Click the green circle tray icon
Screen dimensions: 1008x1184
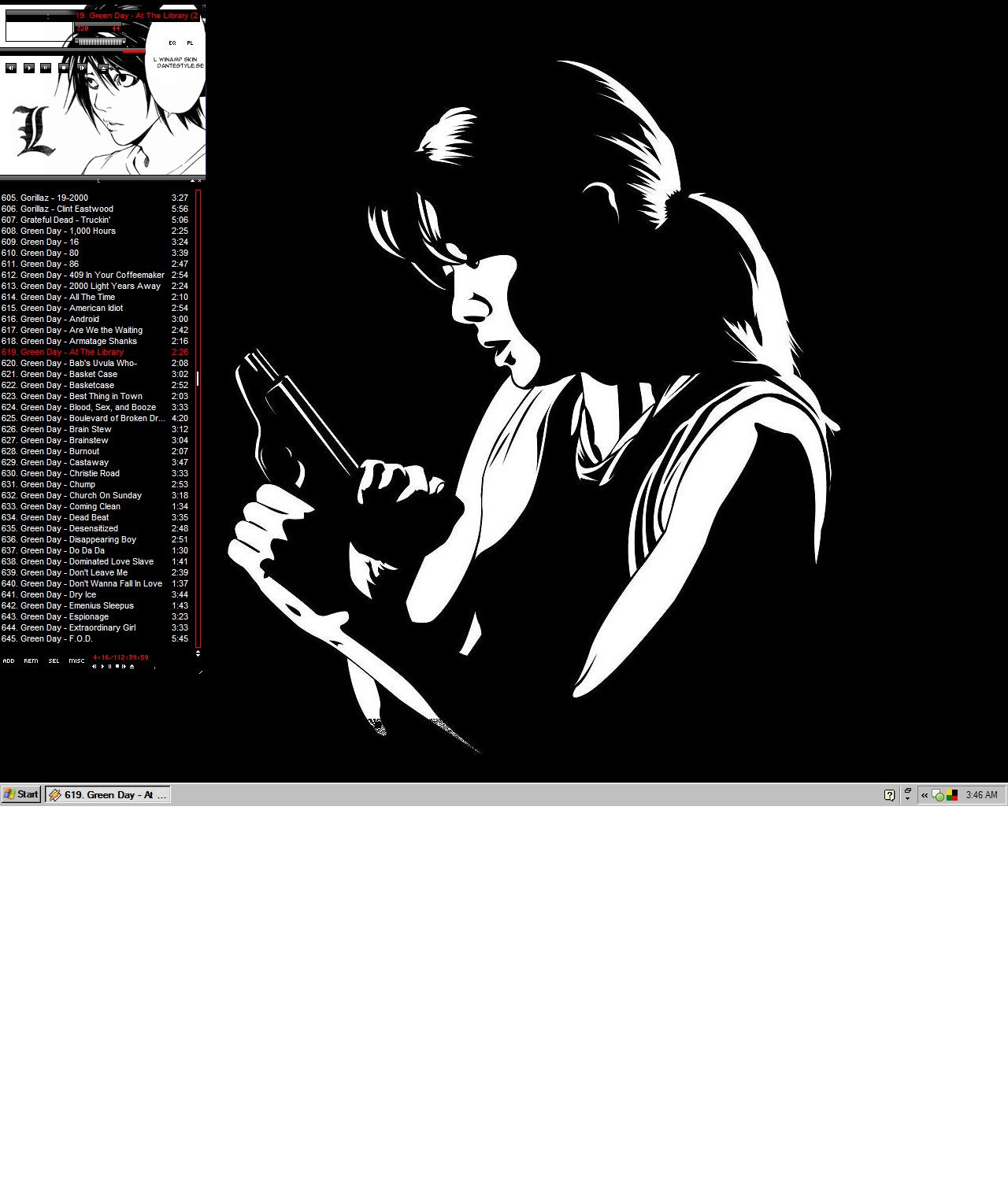(938, 795)
